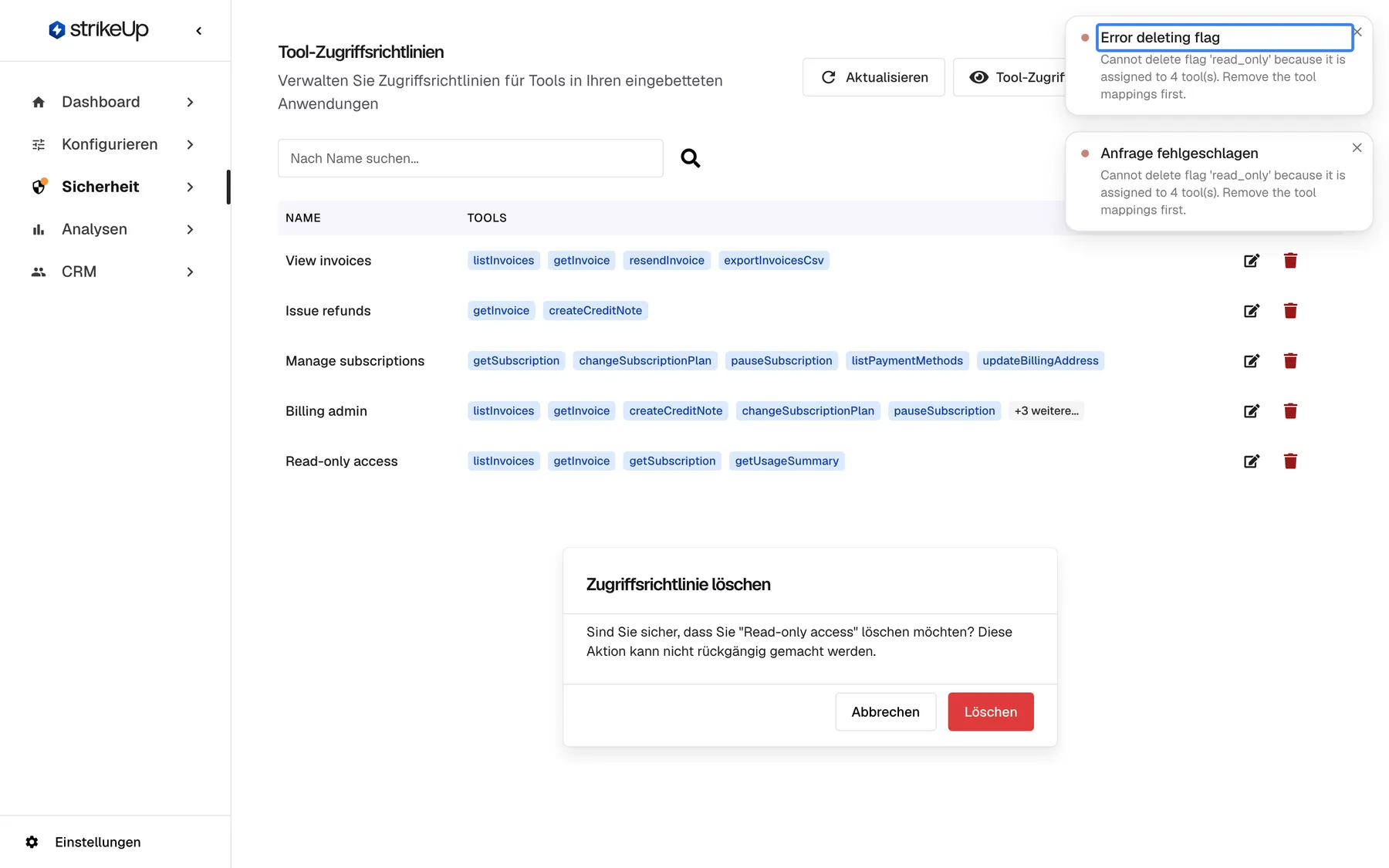Screen dimensions: 1389x868
Task: Click Abbrechen in the delete dialog
Action: point(885,712)
